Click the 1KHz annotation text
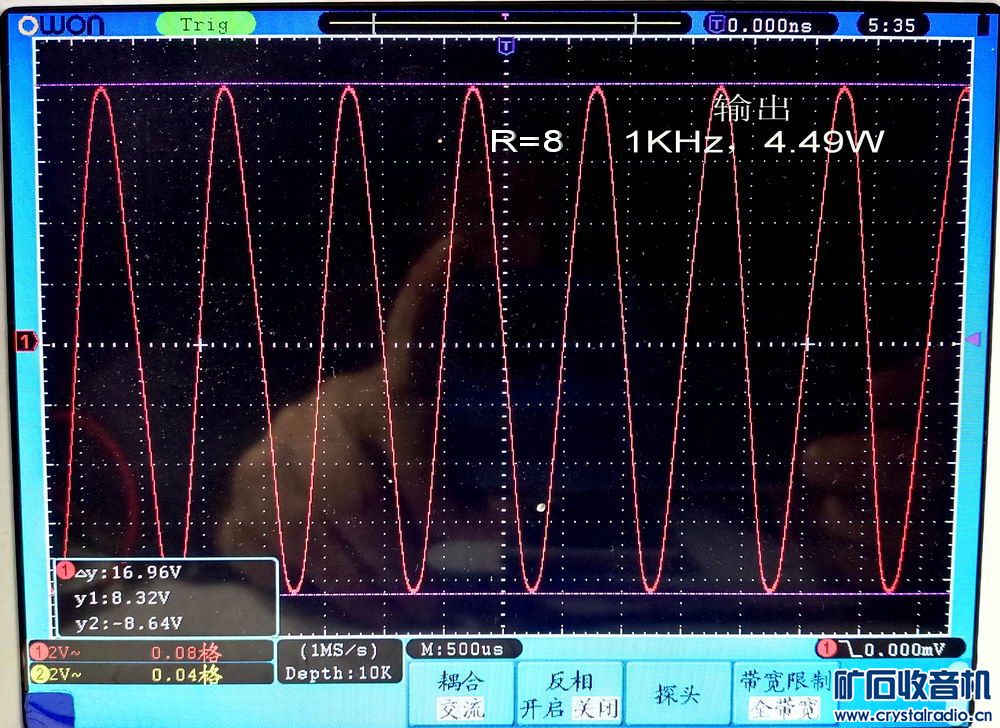The height and width of the screenshot is (728, 1000). tap(675, 142)
